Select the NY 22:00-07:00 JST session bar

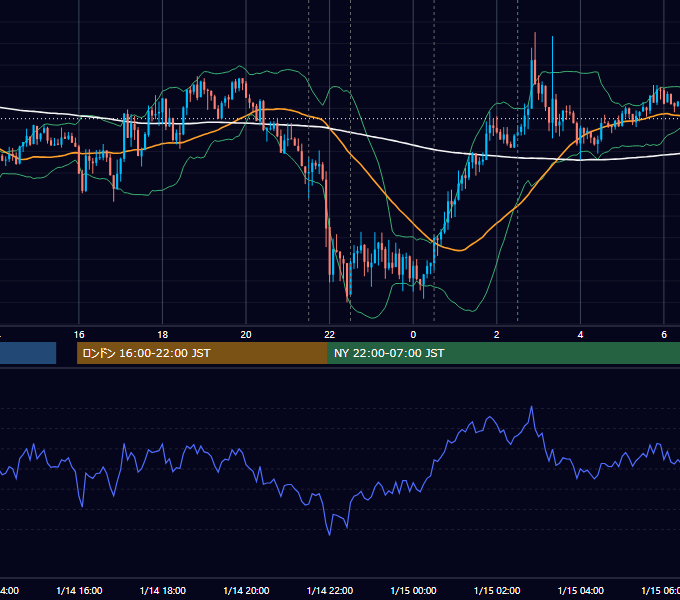point(504,353)
